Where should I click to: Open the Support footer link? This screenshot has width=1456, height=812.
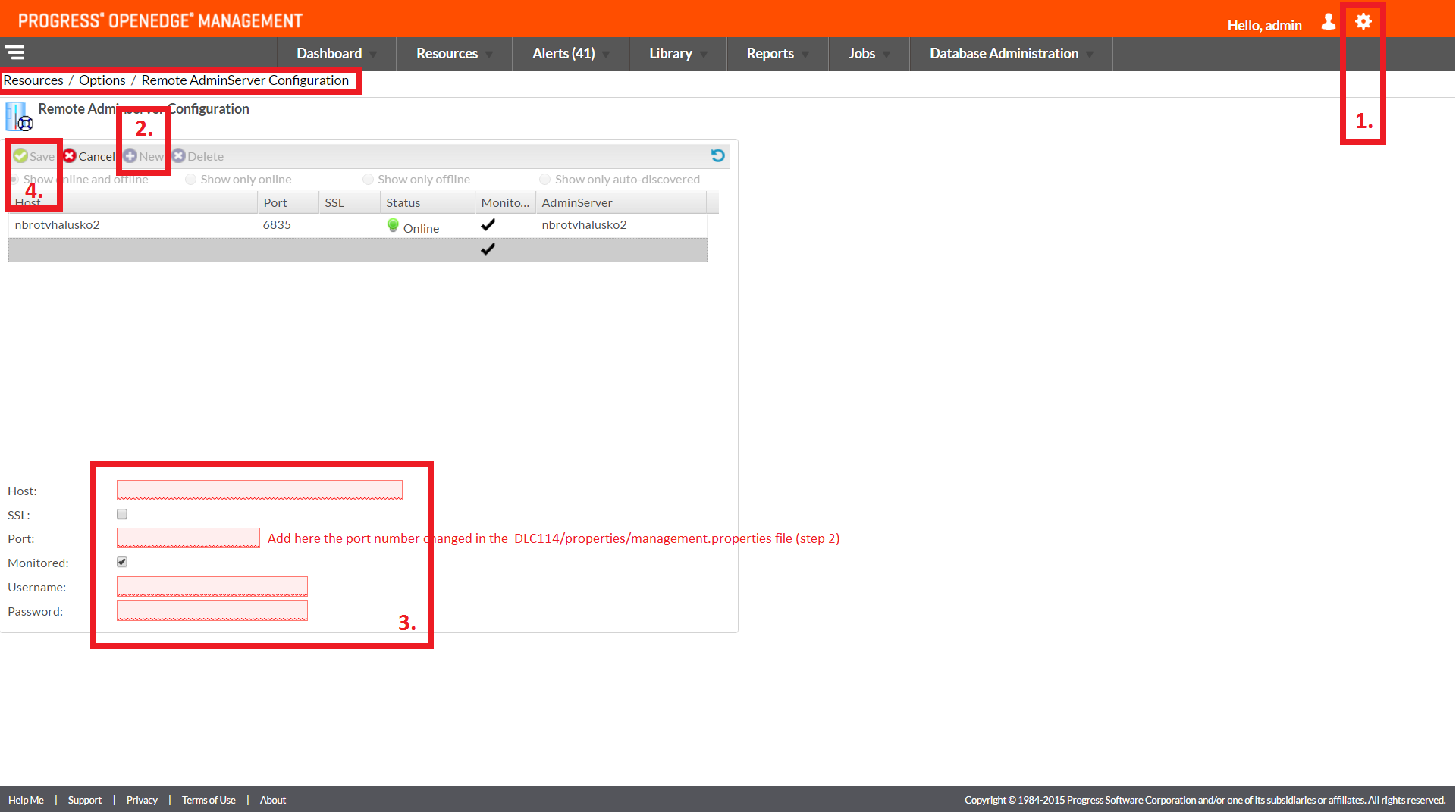point(84,800)
